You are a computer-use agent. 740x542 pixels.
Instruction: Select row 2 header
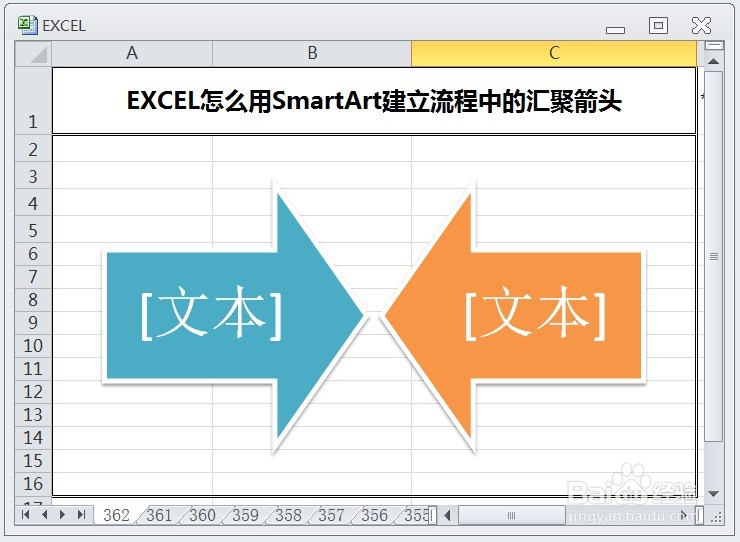(34, 149)
